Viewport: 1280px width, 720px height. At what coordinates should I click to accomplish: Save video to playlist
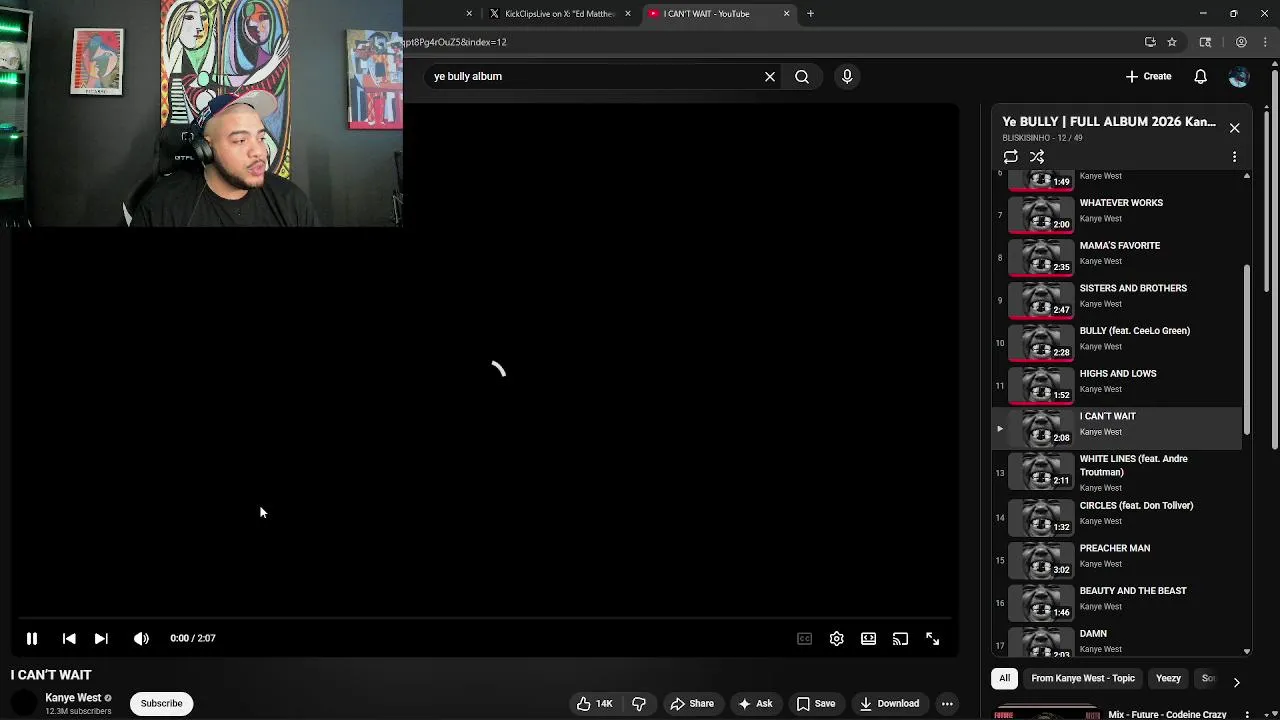click(816, 704)
